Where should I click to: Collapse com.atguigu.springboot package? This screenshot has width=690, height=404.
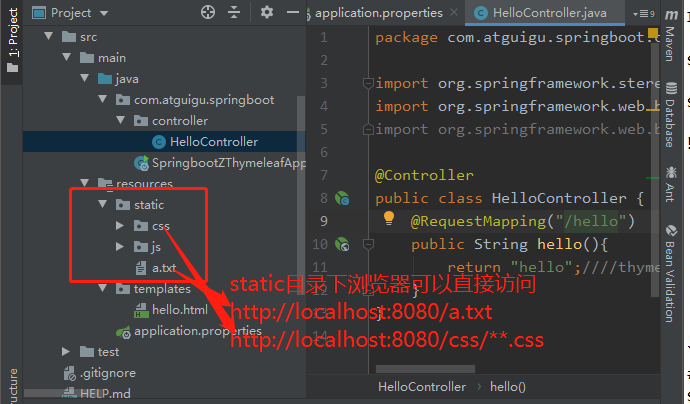(x=103, y=99)
